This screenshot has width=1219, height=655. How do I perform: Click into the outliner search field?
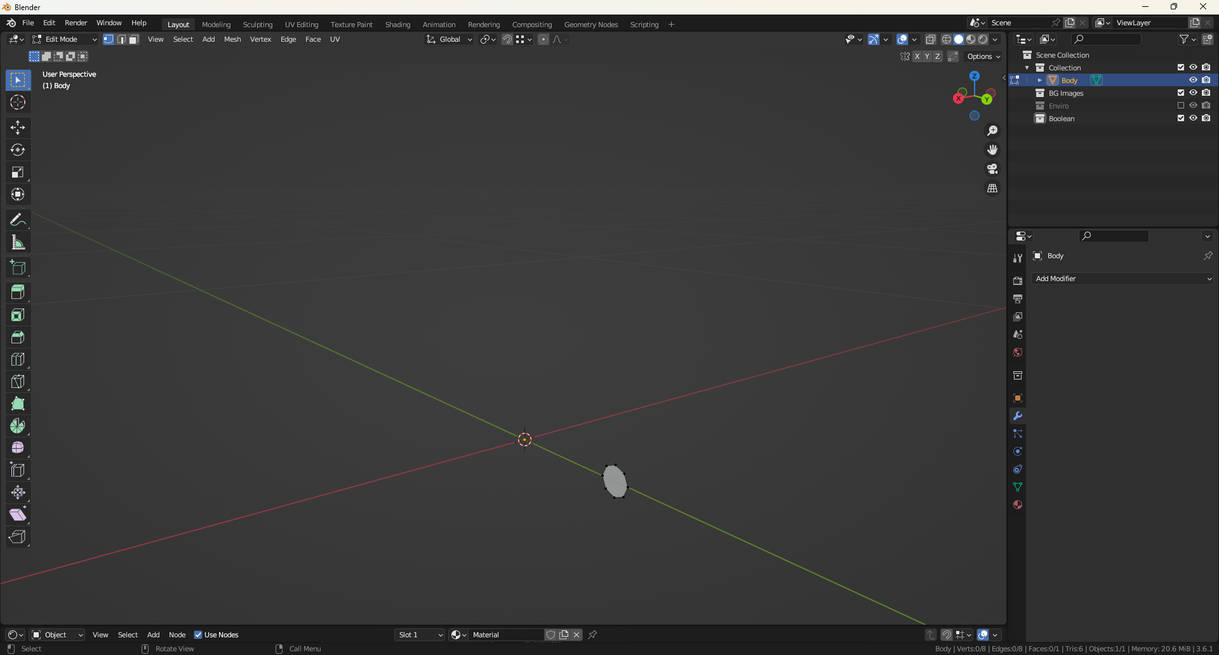click(x=1105, y=39)
